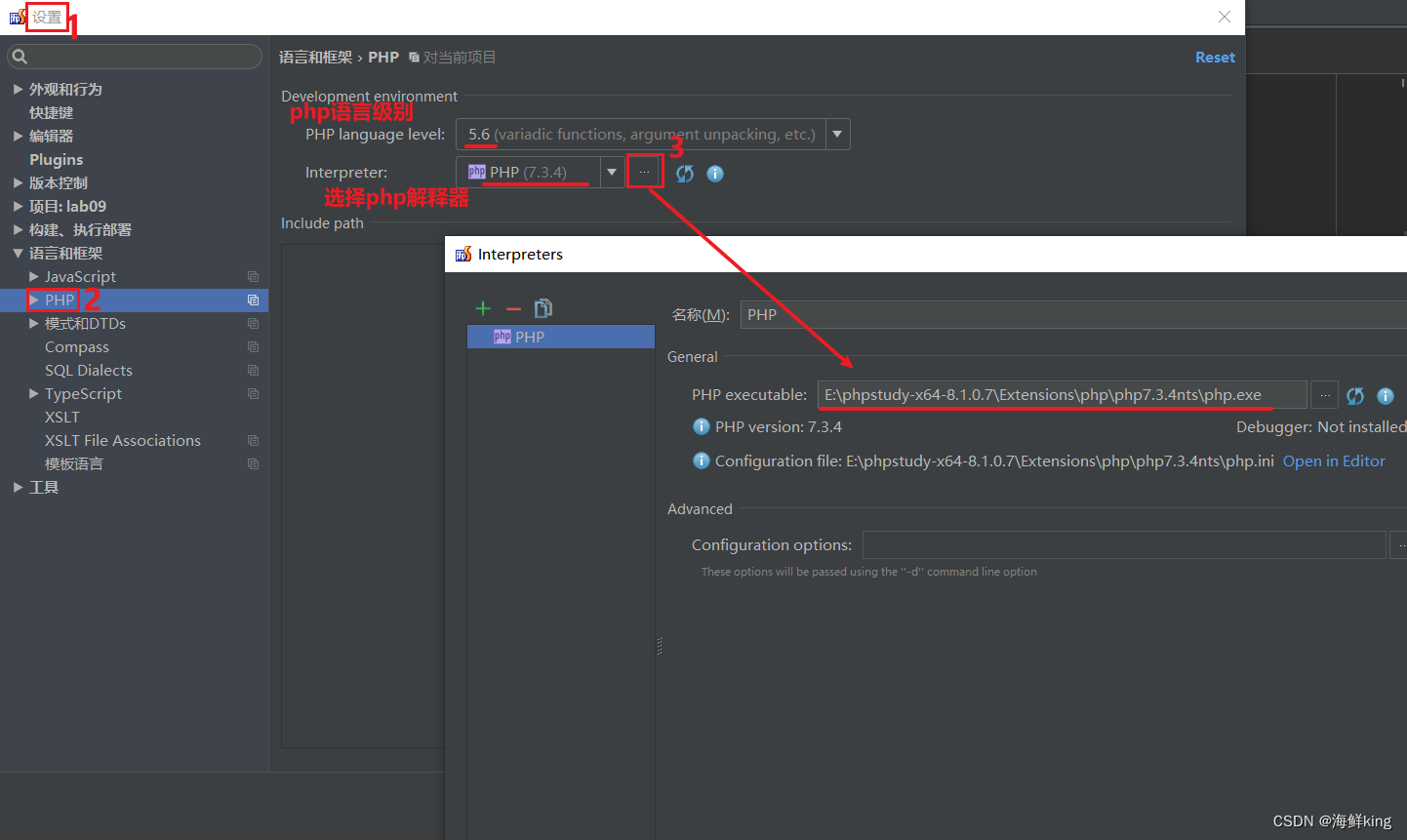Expand the 编辑器 settings group

(x=18, y=136)
